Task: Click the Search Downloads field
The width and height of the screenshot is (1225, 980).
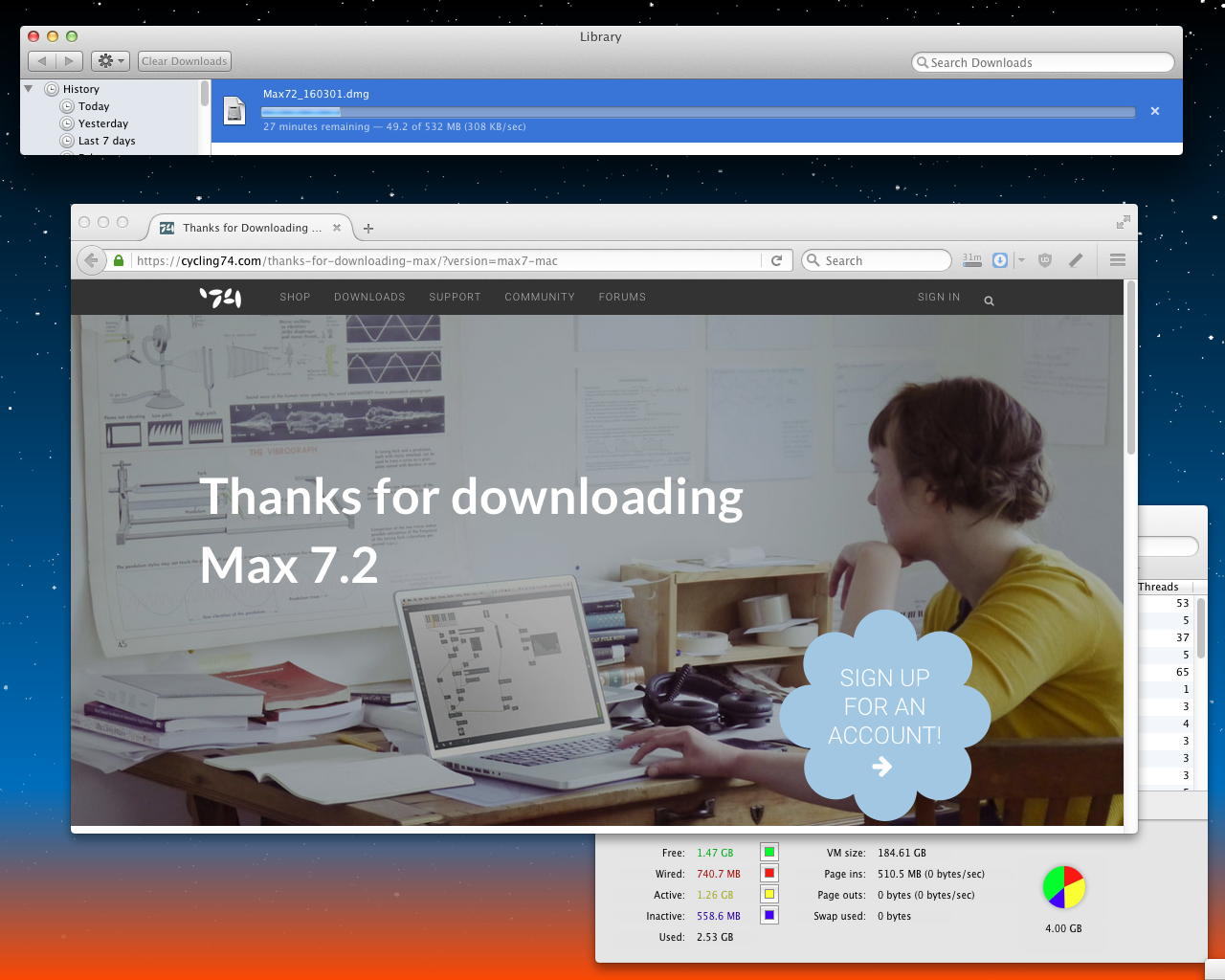Action: pos(1043,62)
